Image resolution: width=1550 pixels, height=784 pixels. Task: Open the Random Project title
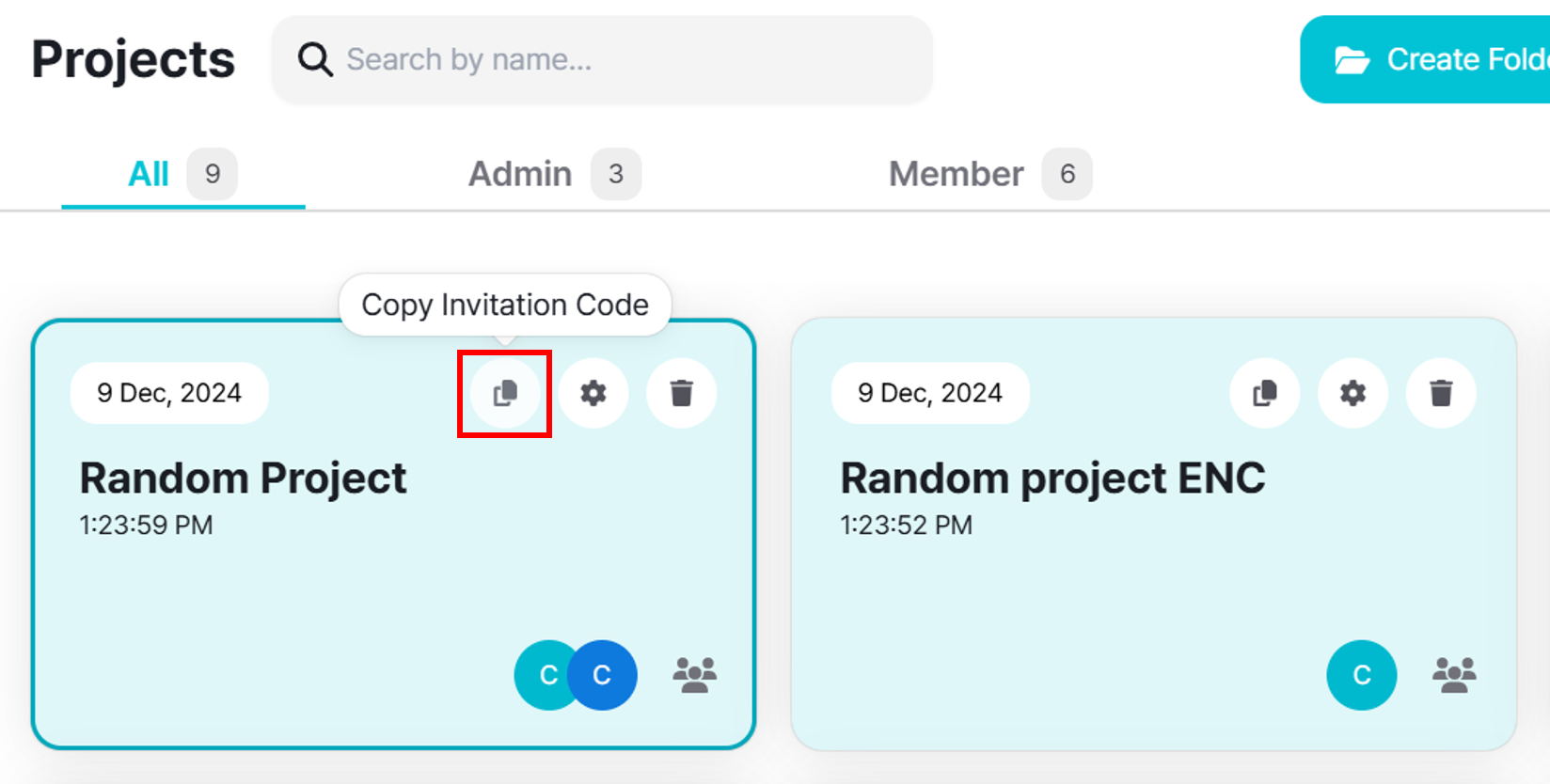pos(243,478)
